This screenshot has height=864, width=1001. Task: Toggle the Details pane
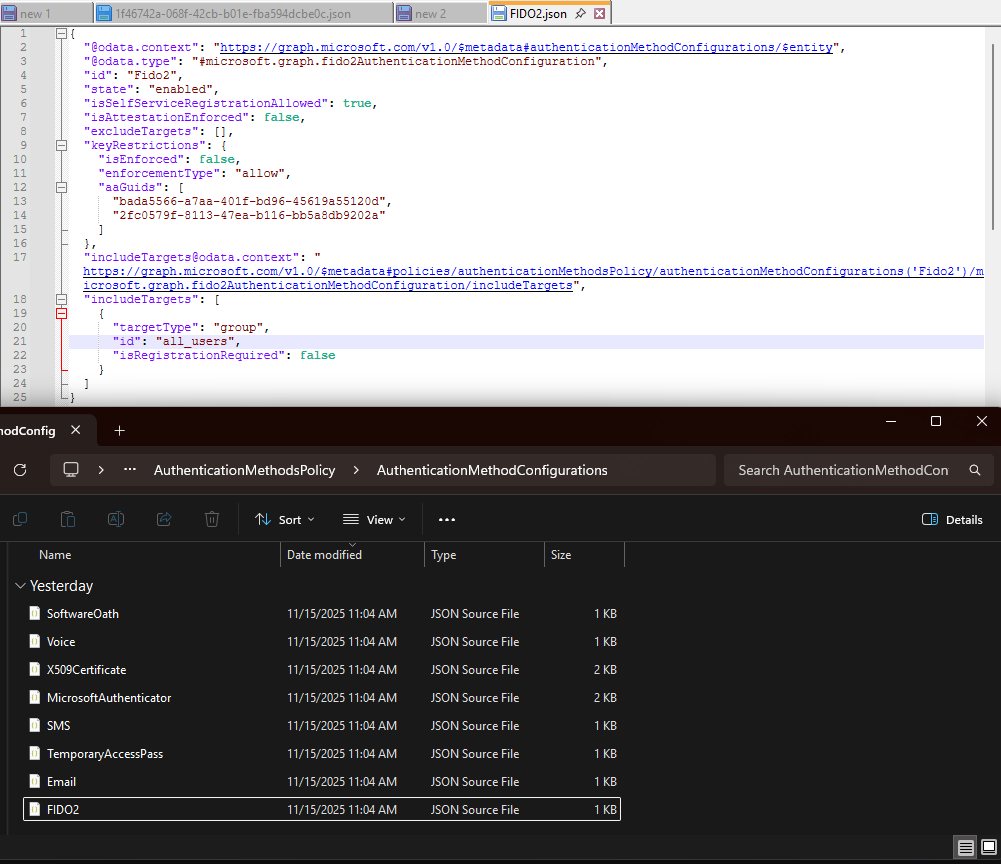951,519
